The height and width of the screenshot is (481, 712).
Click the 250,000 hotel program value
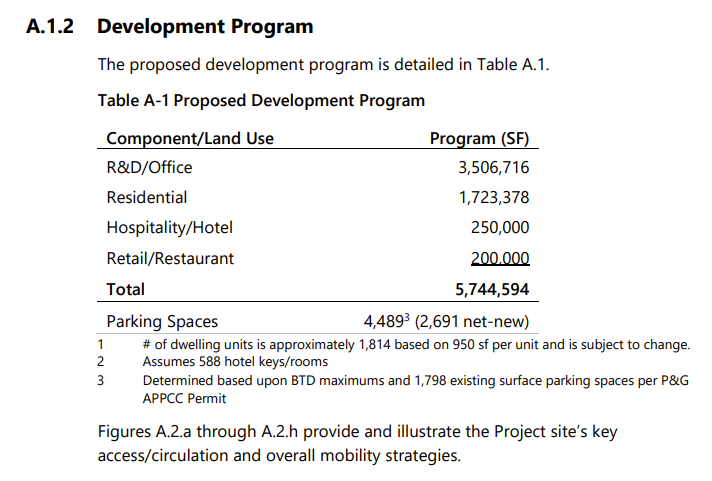coord(499,227)
